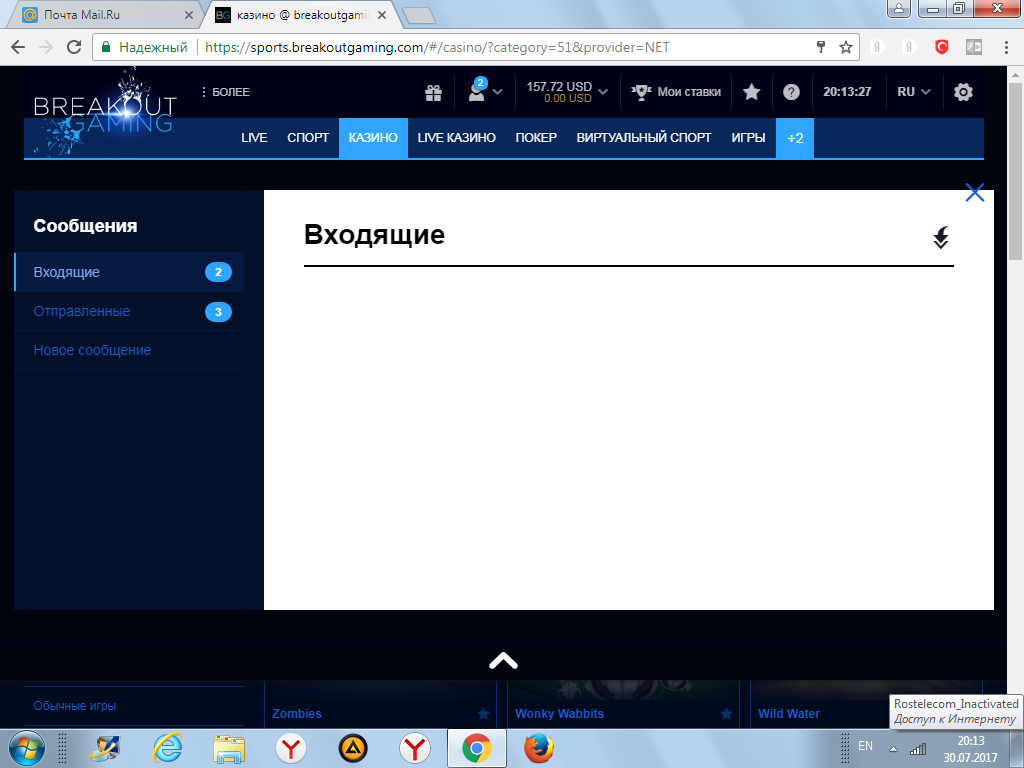Click the network signal tray icon

[918, 748]
